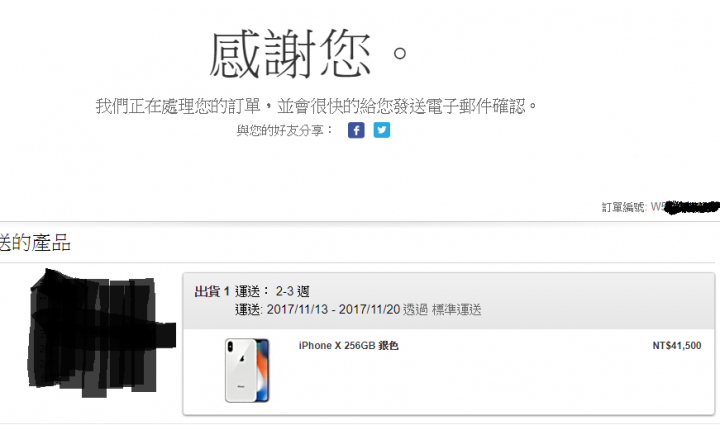Select the 出貨 1 shipment label
This screenshot has height=425, width=720.
pos(212,291)
